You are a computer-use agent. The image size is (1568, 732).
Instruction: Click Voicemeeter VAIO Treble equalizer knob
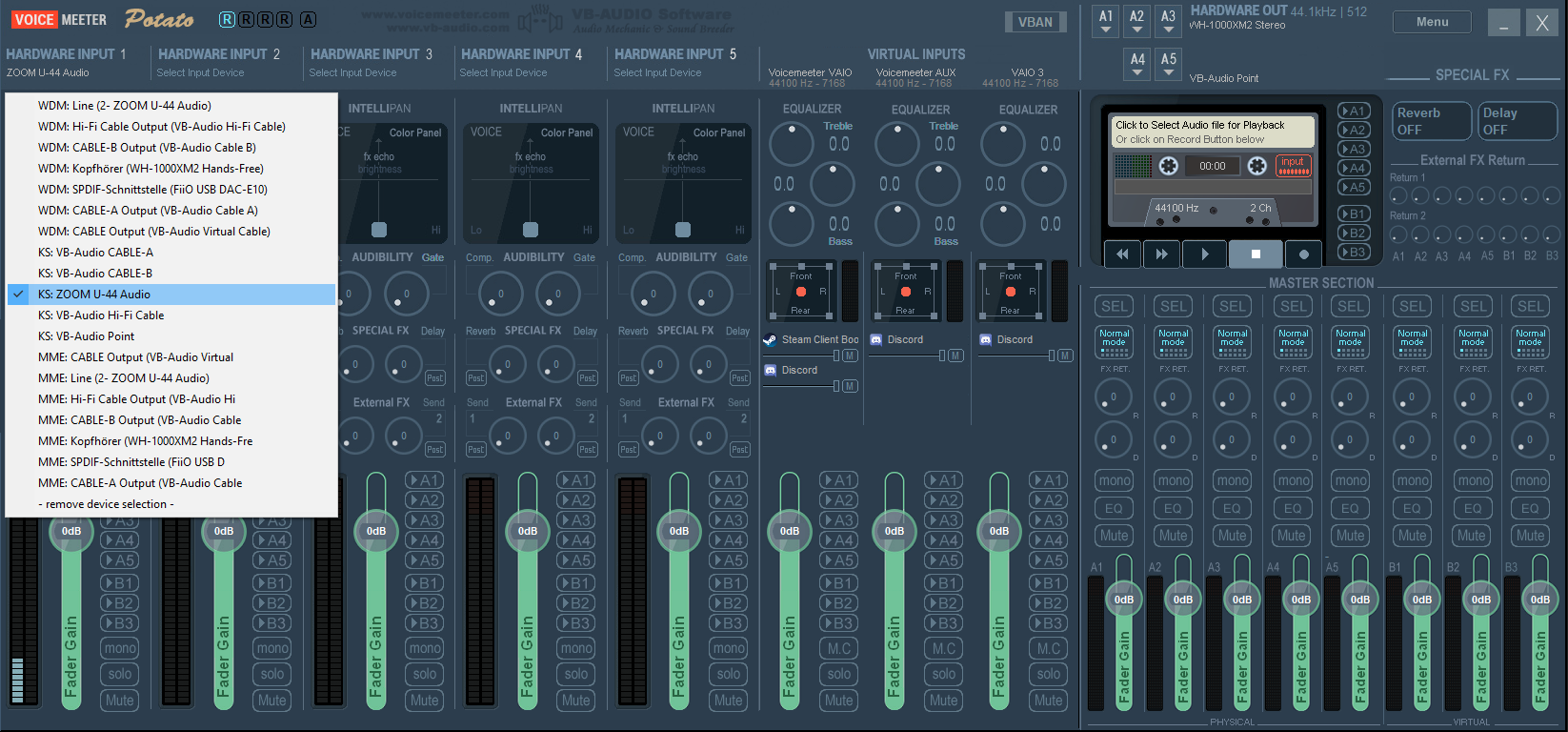click(792, 144)
